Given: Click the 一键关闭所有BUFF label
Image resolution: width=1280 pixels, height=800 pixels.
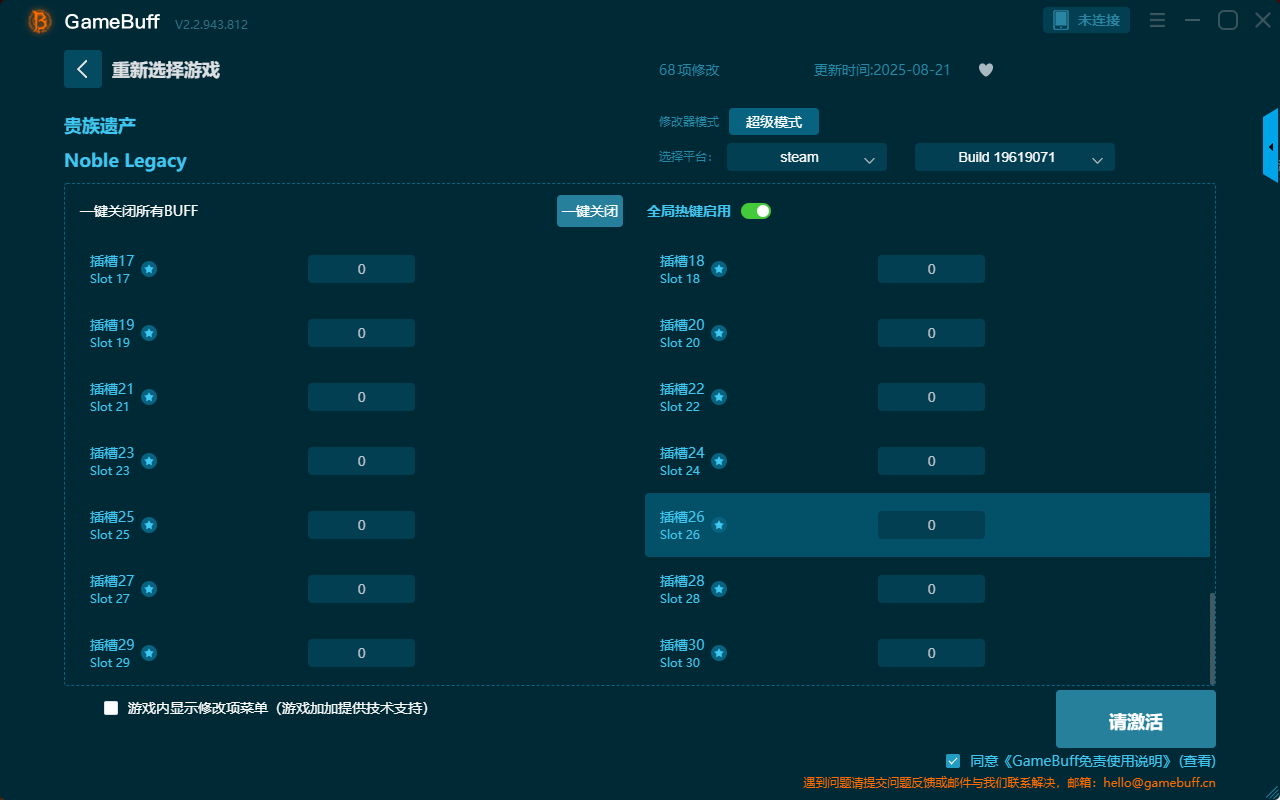Looking at the screenshot, I should point(139,211).
